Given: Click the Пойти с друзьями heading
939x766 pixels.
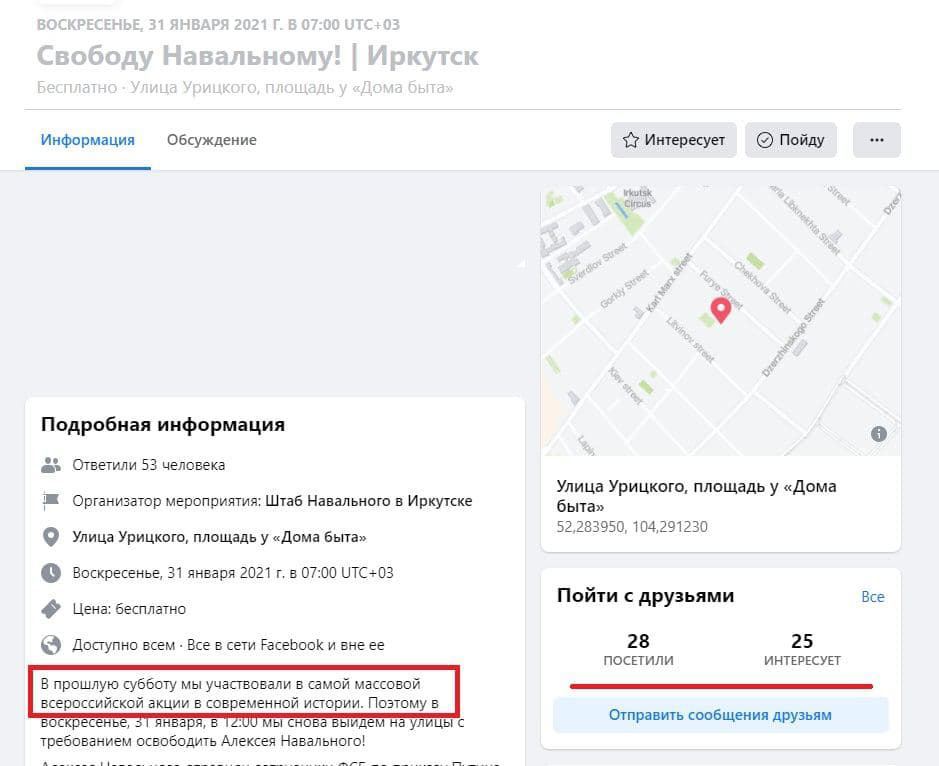Looking at the screenshot, I should [646, 596].
